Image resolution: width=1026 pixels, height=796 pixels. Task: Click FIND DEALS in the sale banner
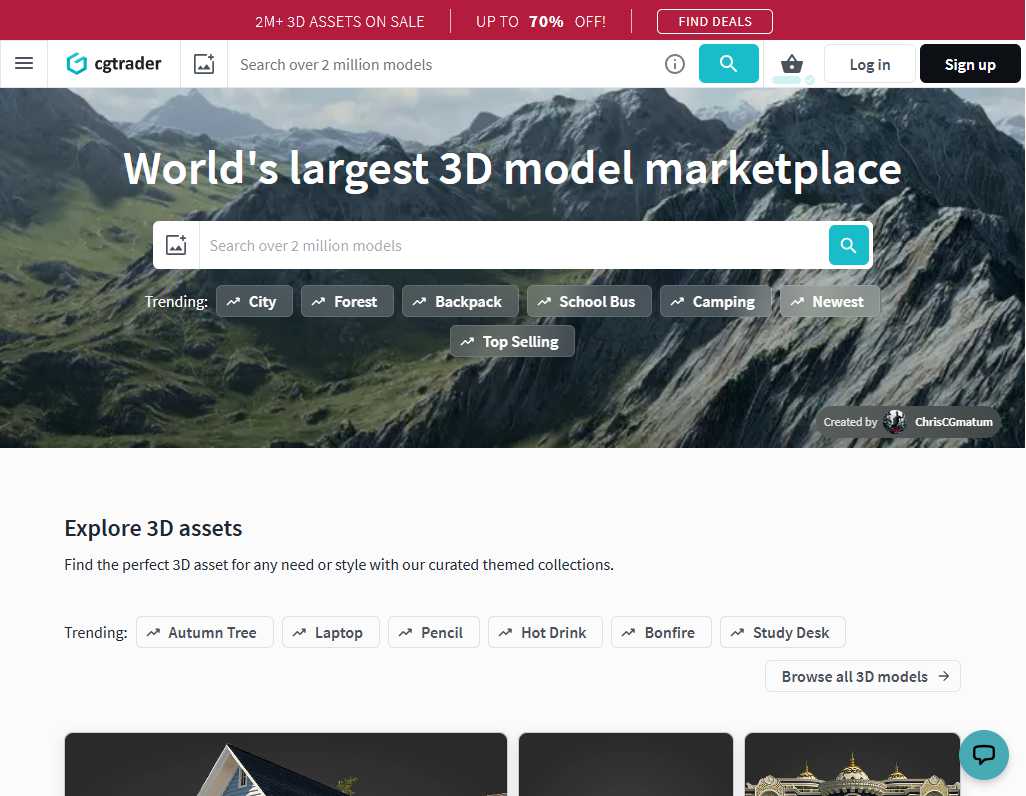coord(714,21)
